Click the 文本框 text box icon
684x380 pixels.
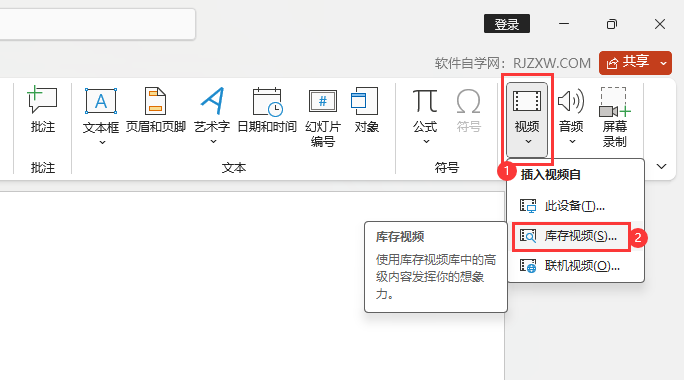click(x=101, y=101)
